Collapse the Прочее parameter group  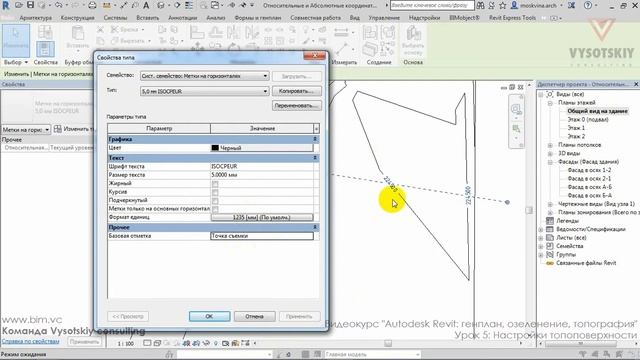pyautogui.click(x=315, y=227)
